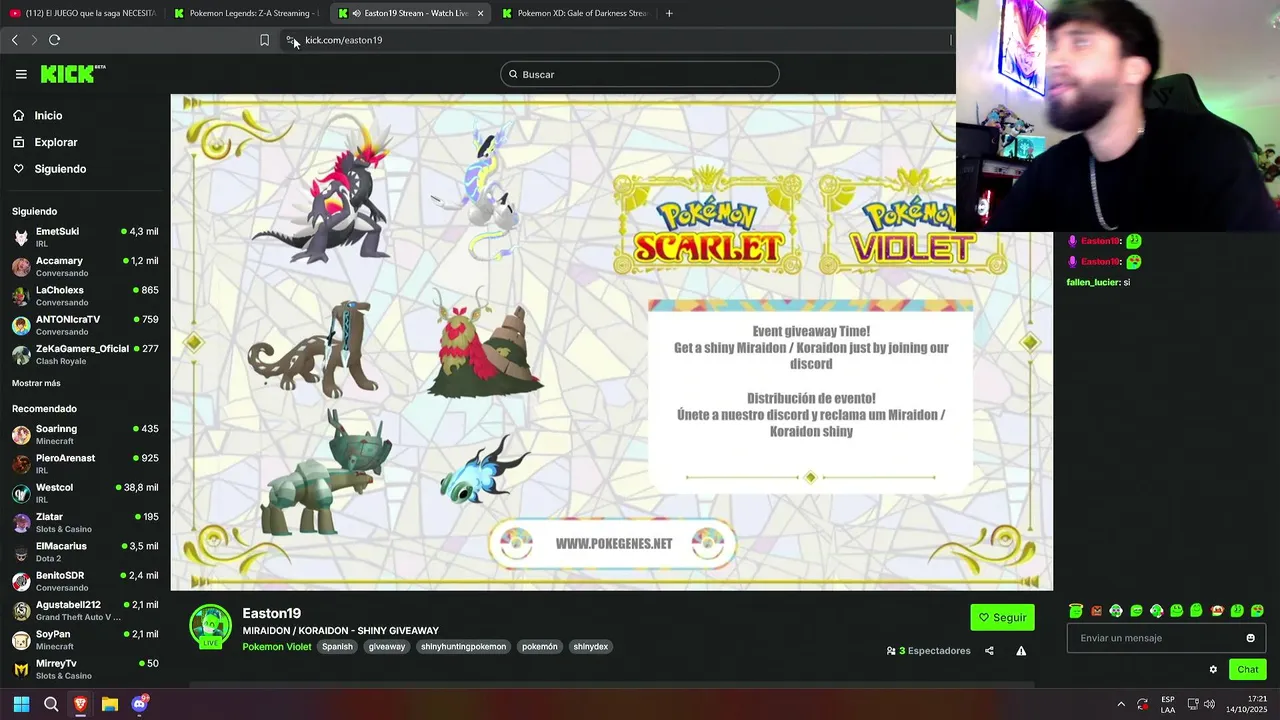Open ElMacarius recommended channel
The height and width of the screenshot is (720, 1280).
tap(85, 551)
